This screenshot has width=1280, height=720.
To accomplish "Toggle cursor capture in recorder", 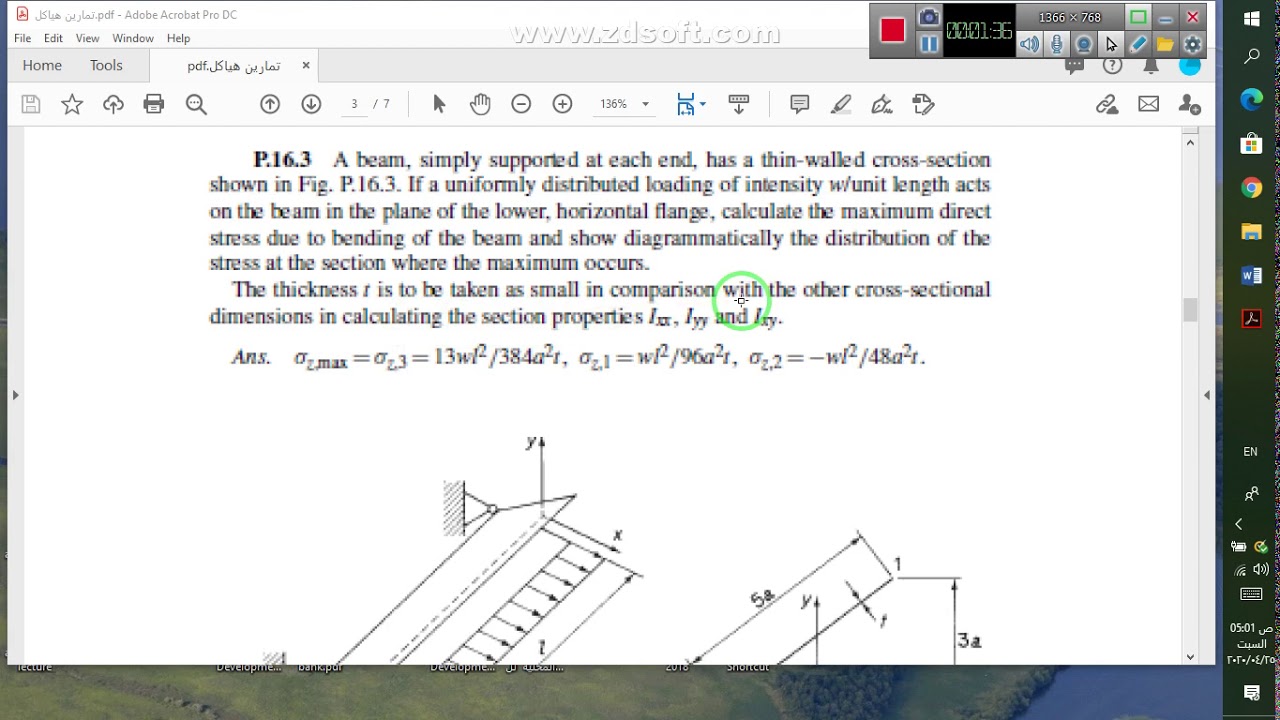I will click(x=1111, y=44).
